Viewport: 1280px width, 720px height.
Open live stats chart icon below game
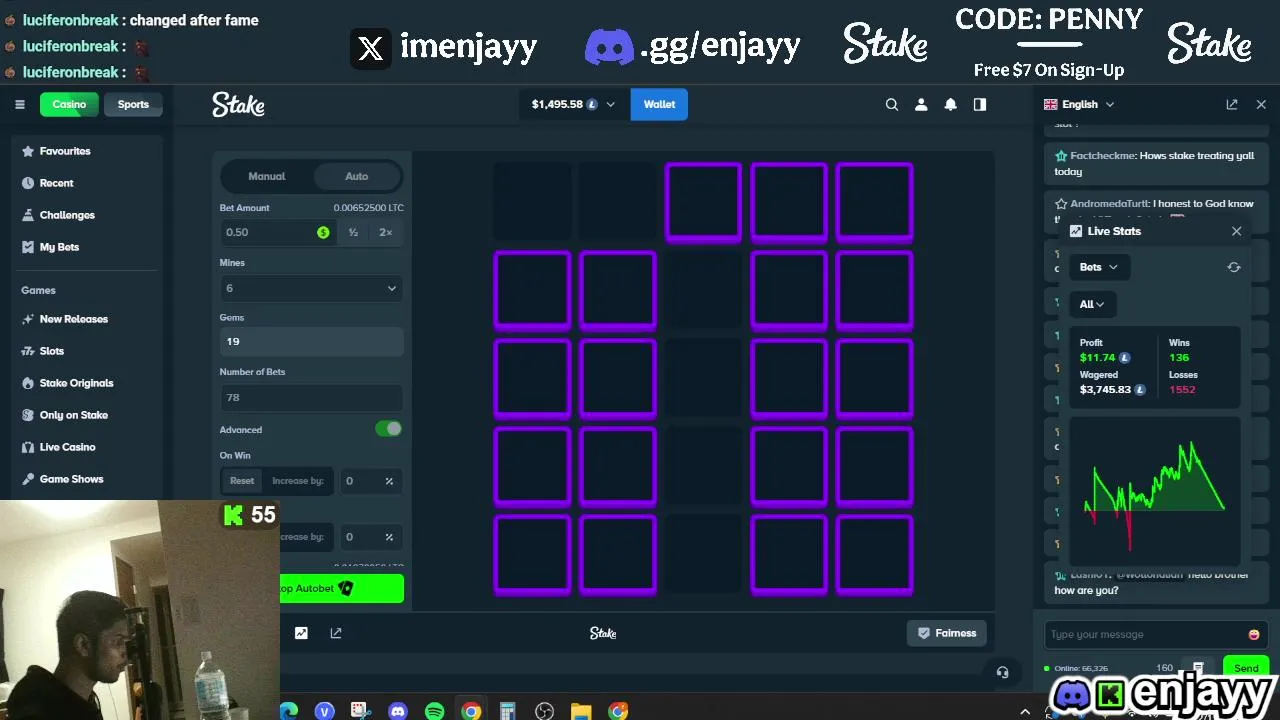[x=301, y=633]
